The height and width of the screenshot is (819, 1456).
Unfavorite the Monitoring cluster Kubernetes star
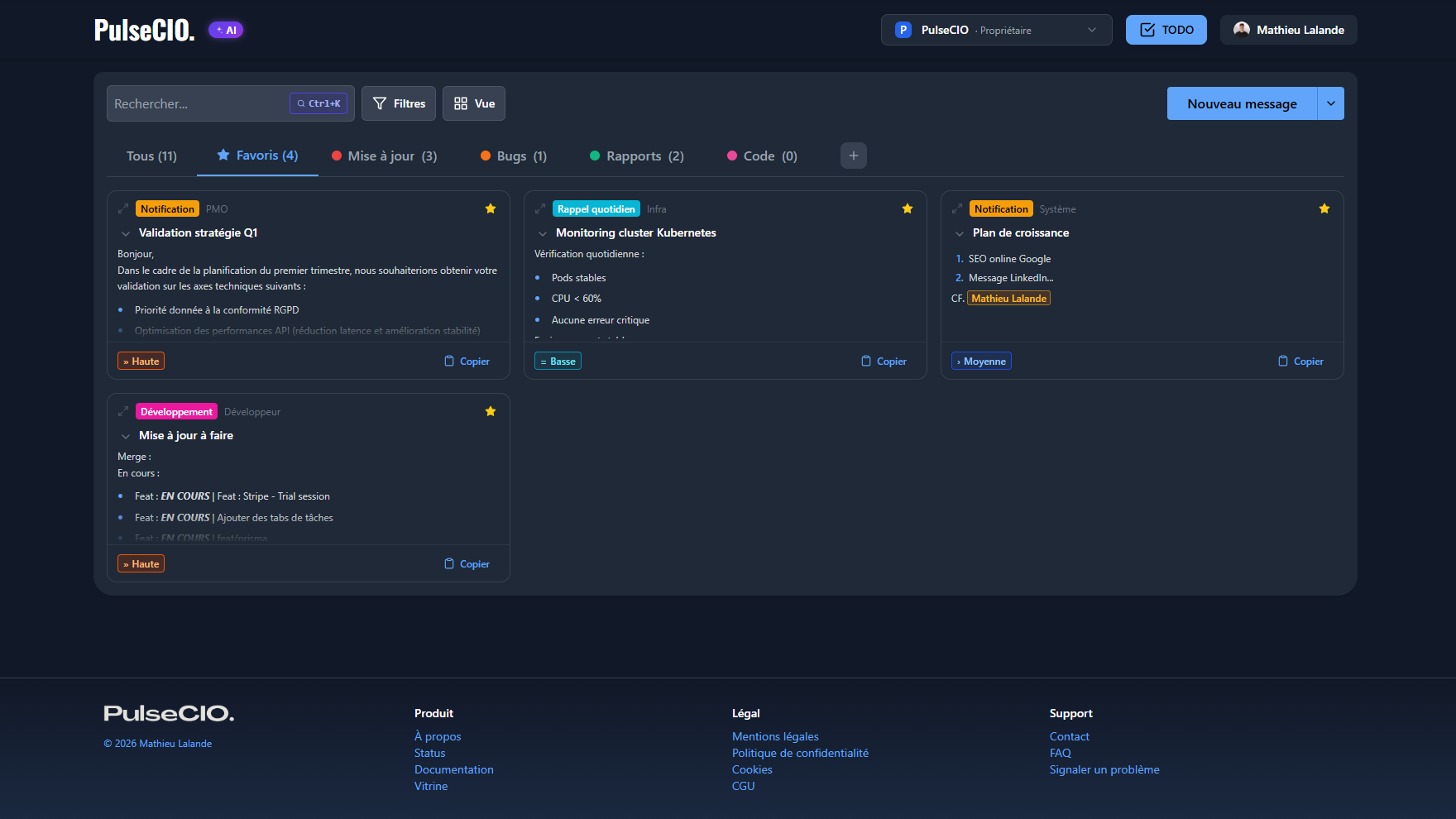(x=908, y=208)
